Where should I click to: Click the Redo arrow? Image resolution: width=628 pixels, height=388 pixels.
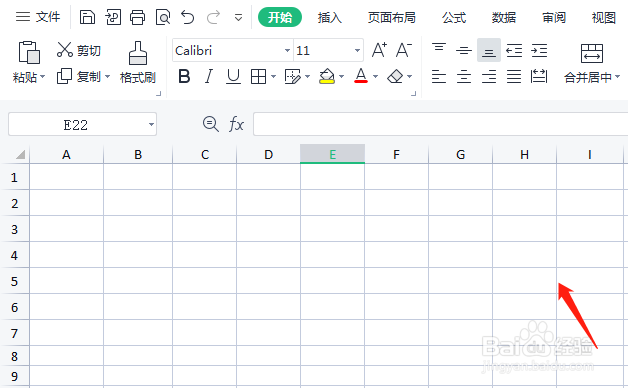pos(213,17)
